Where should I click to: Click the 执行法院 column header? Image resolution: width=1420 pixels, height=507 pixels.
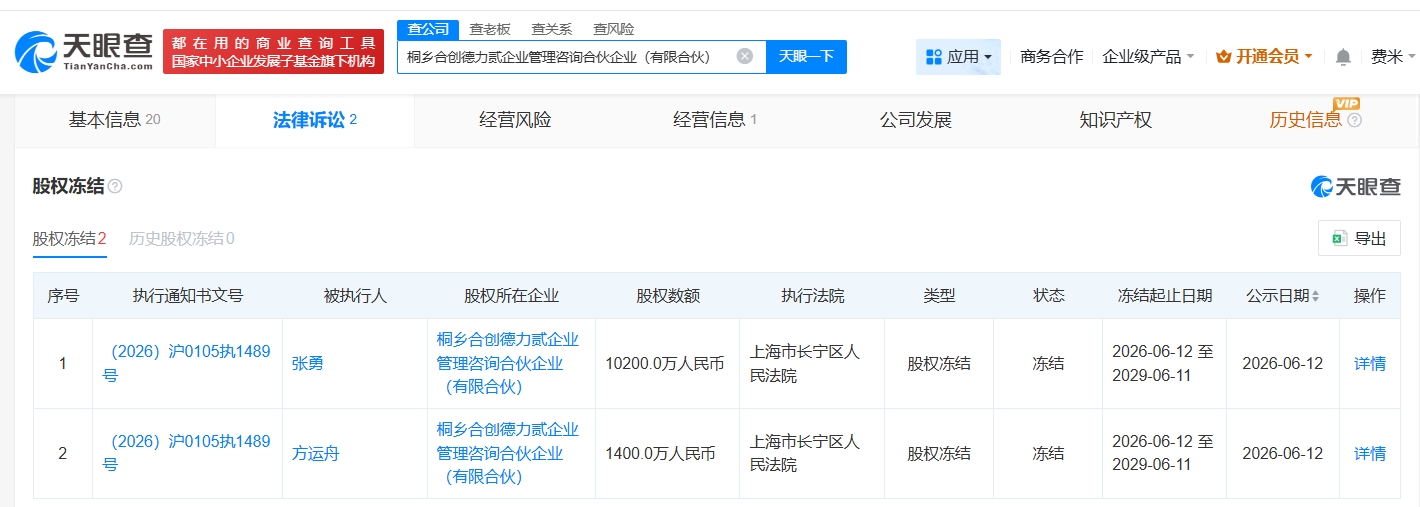[x=812, y=296]
